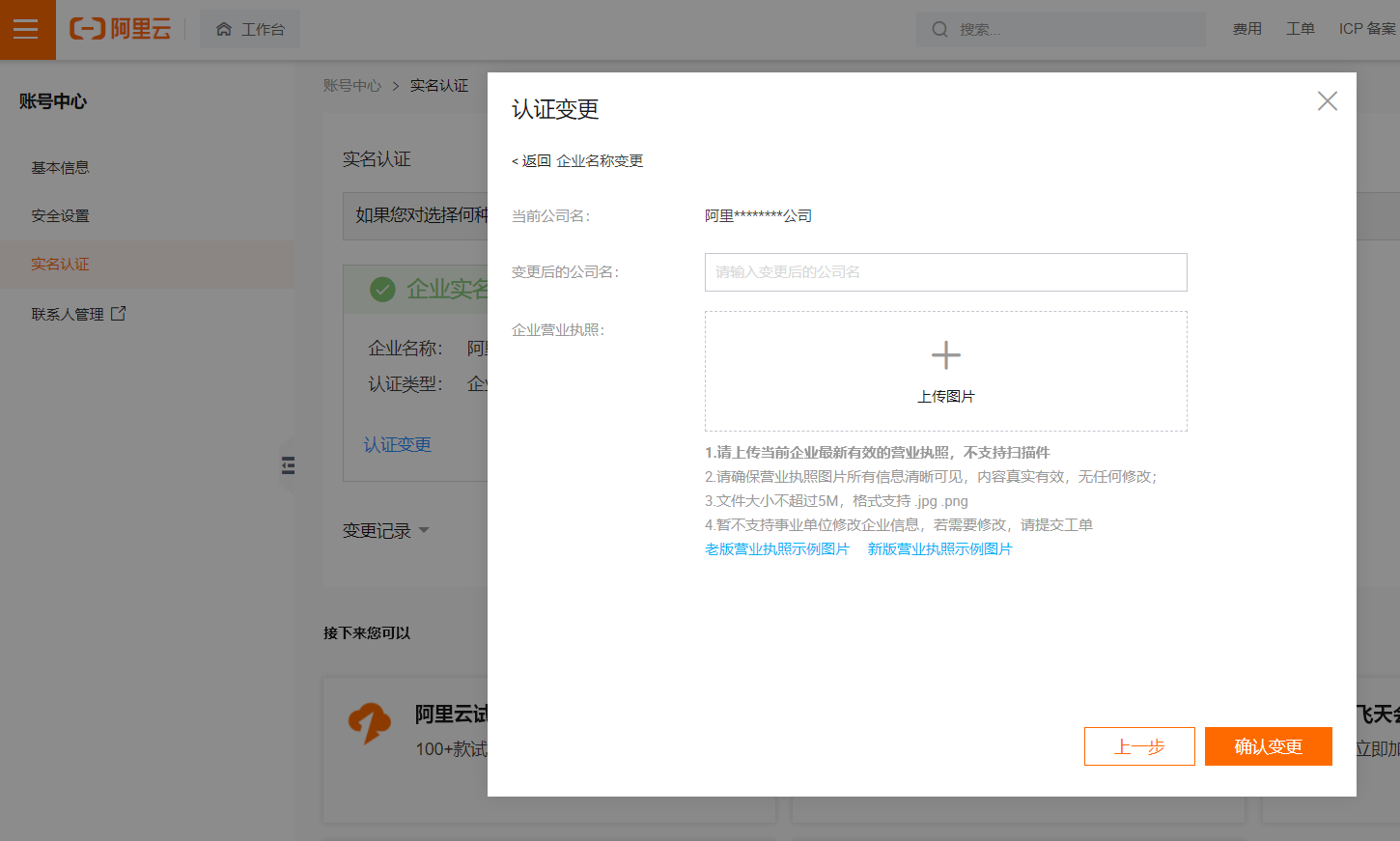Focus the 变更后的公司名 input field
Image resolution: width=1400 pixels, height=841 pixels.
(946, 272)
